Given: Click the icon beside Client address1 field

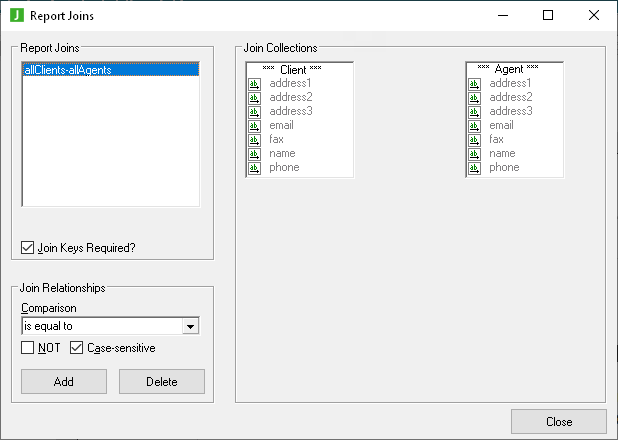Looking at the screenshot, I should coord(254,84).
